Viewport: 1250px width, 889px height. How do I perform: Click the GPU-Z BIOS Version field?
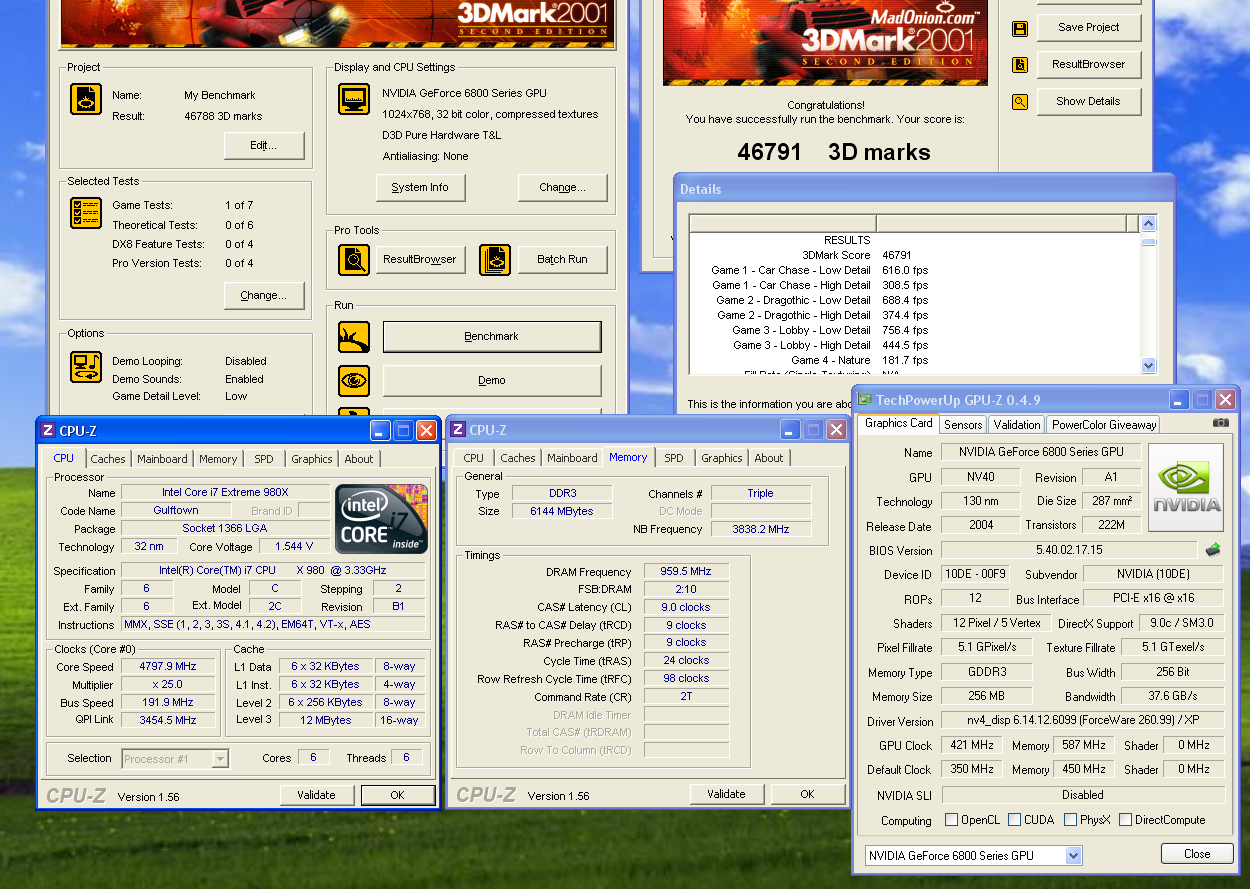(x=1069, y=550)
